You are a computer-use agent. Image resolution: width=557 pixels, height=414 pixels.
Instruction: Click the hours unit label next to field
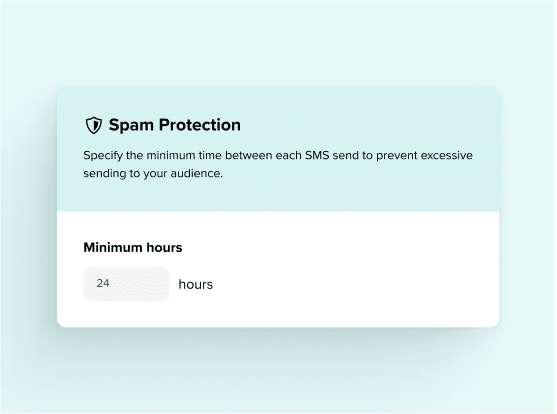(196, 284)
